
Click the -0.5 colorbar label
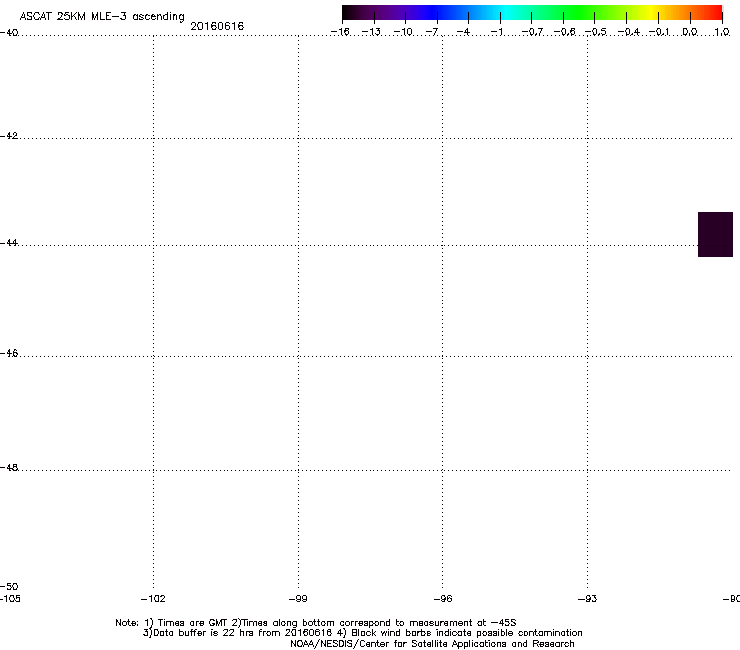coord(596,32)
